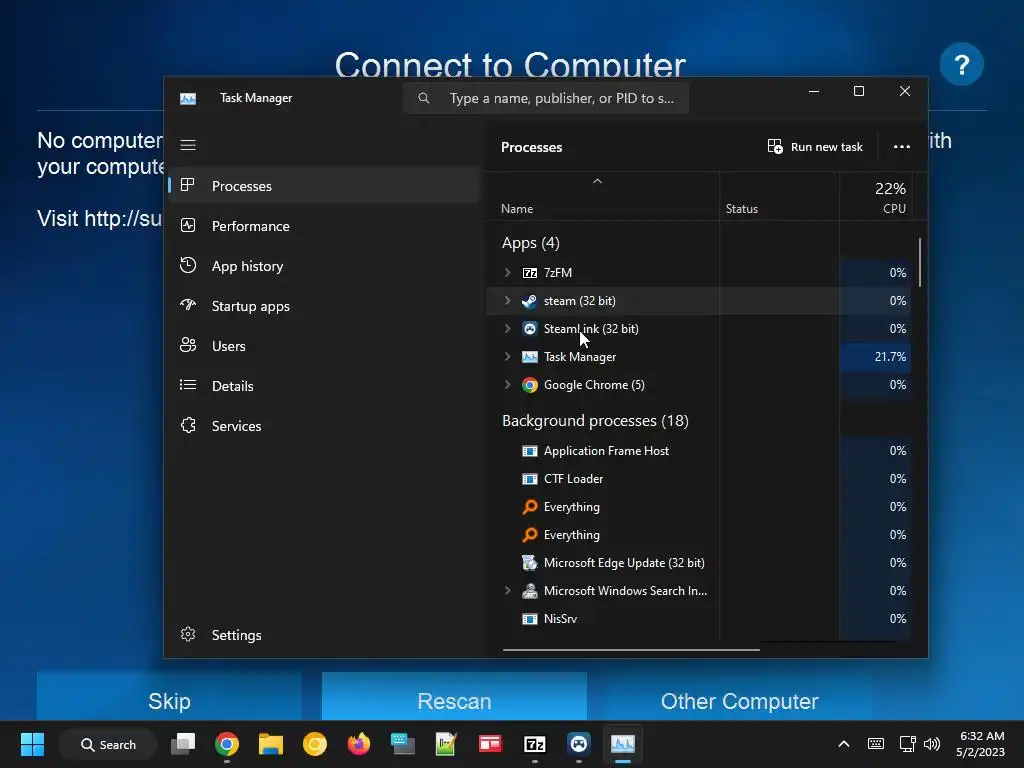Expand the Task Manager process group

pyautogui.click(x=507, y=357)
